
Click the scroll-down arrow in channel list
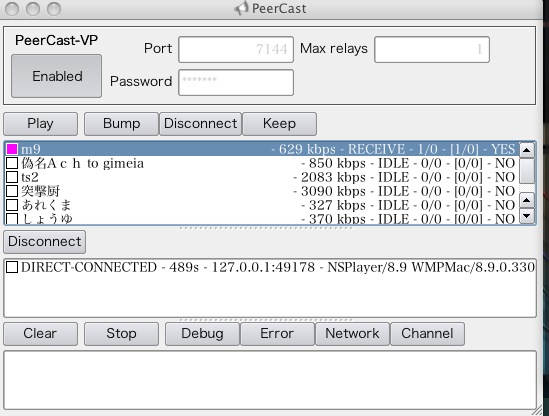(x=527, y=216)
